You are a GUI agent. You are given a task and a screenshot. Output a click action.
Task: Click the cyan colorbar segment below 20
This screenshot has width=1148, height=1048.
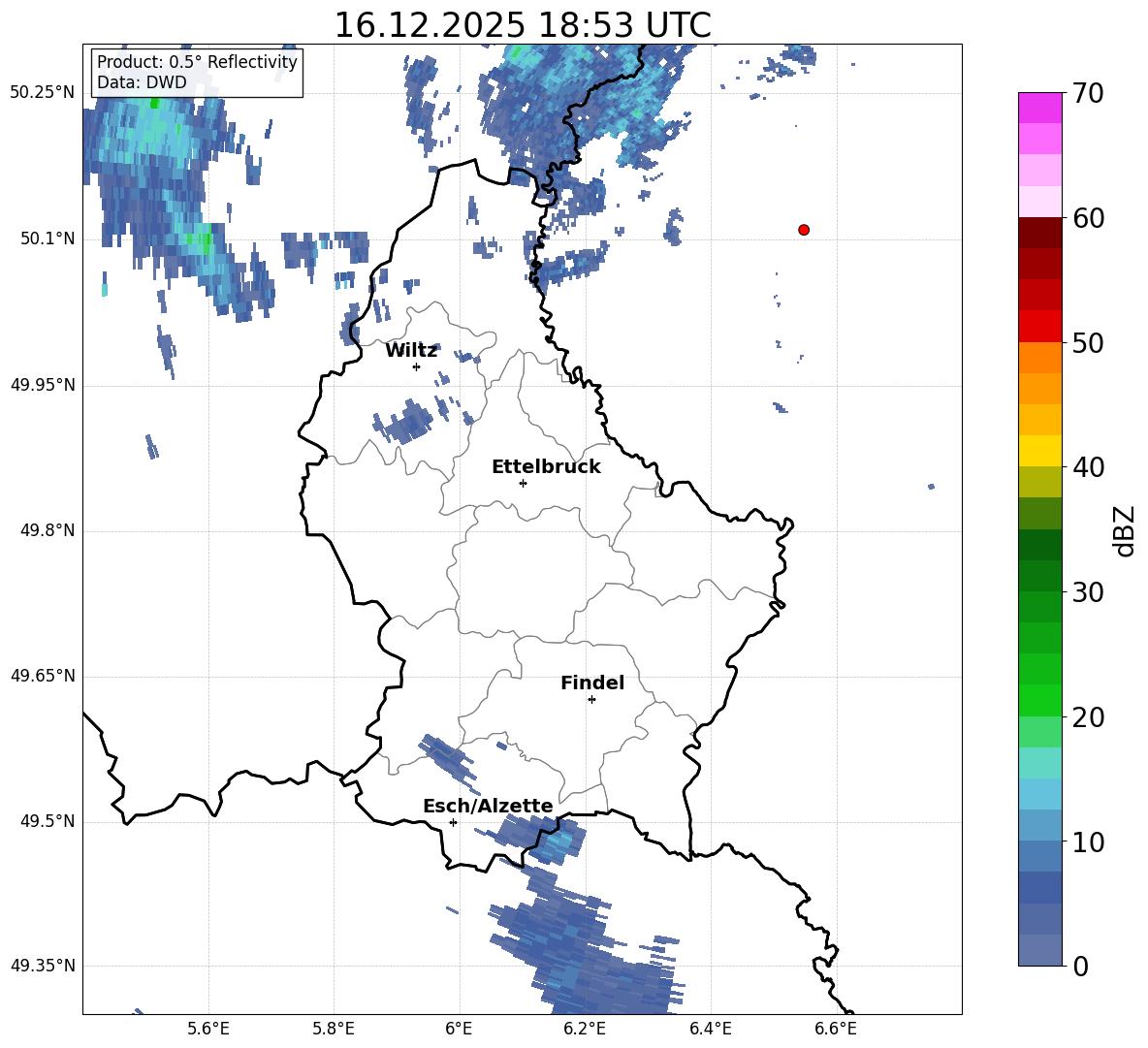[x=1039, y=763]
